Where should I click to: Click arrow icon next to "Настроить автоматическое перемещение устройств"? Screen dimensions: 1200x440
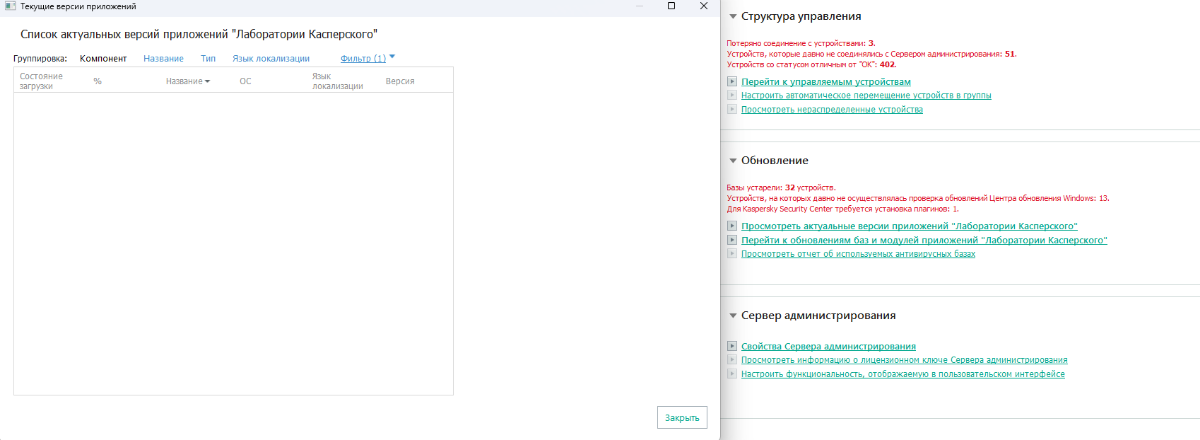coord(732,95)
